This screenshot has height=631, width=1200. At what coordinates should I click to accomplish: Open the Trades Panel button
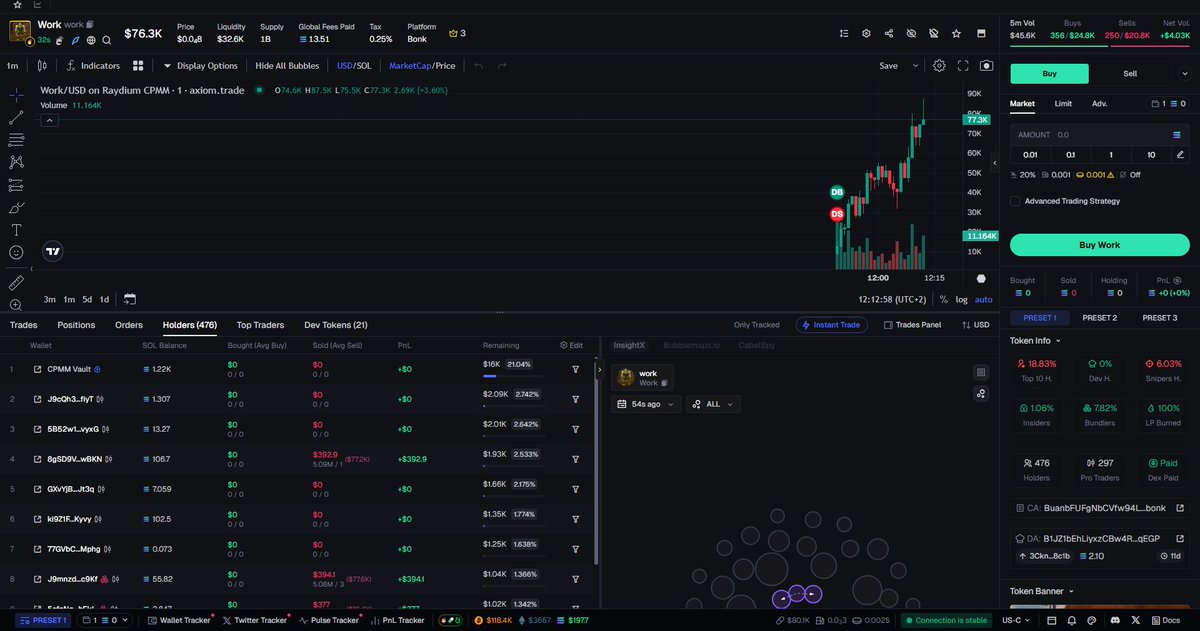click(912, 325)
